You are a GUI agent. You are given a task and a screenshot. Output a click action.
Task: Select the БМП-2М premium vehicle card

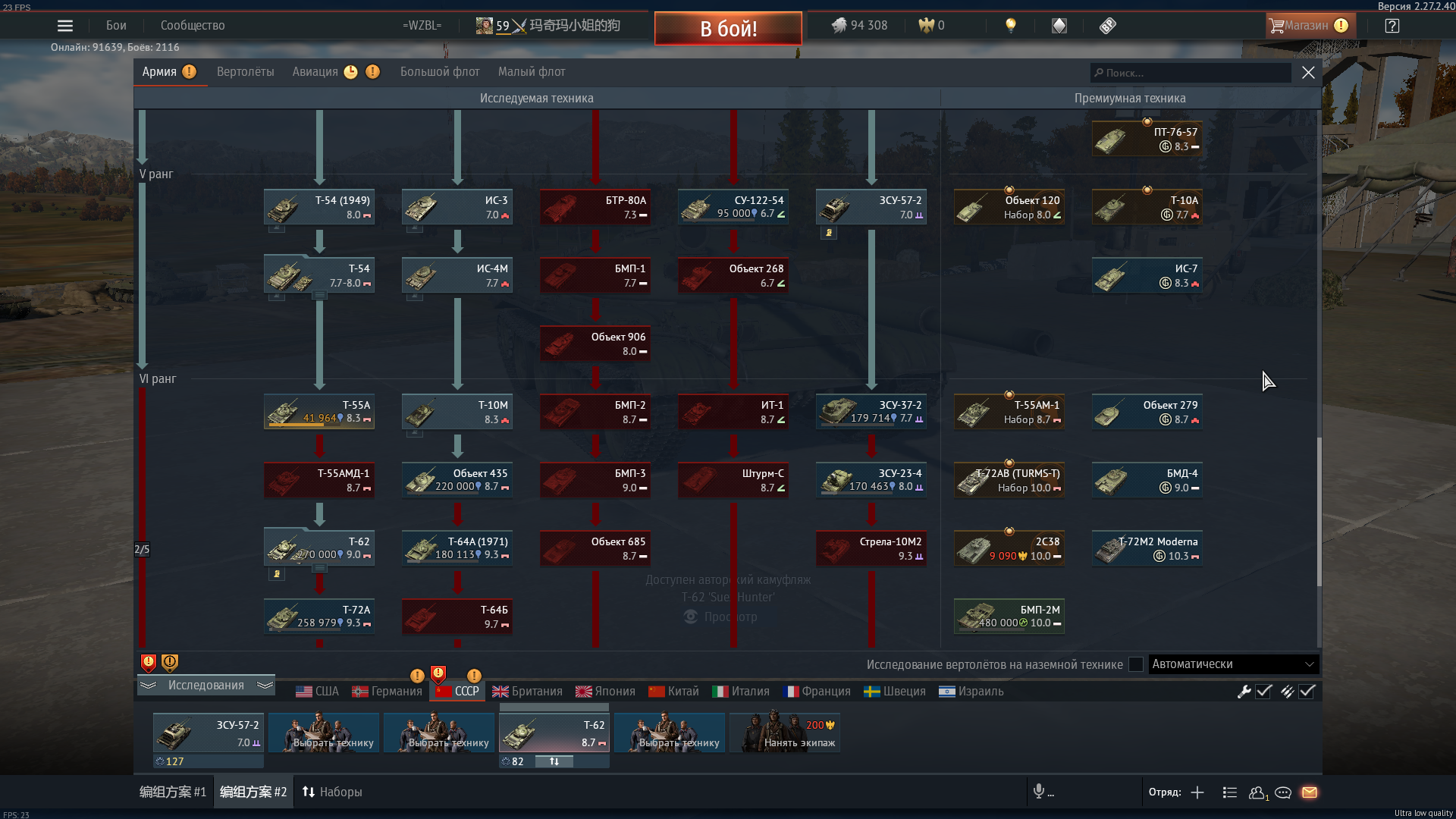1009,617
